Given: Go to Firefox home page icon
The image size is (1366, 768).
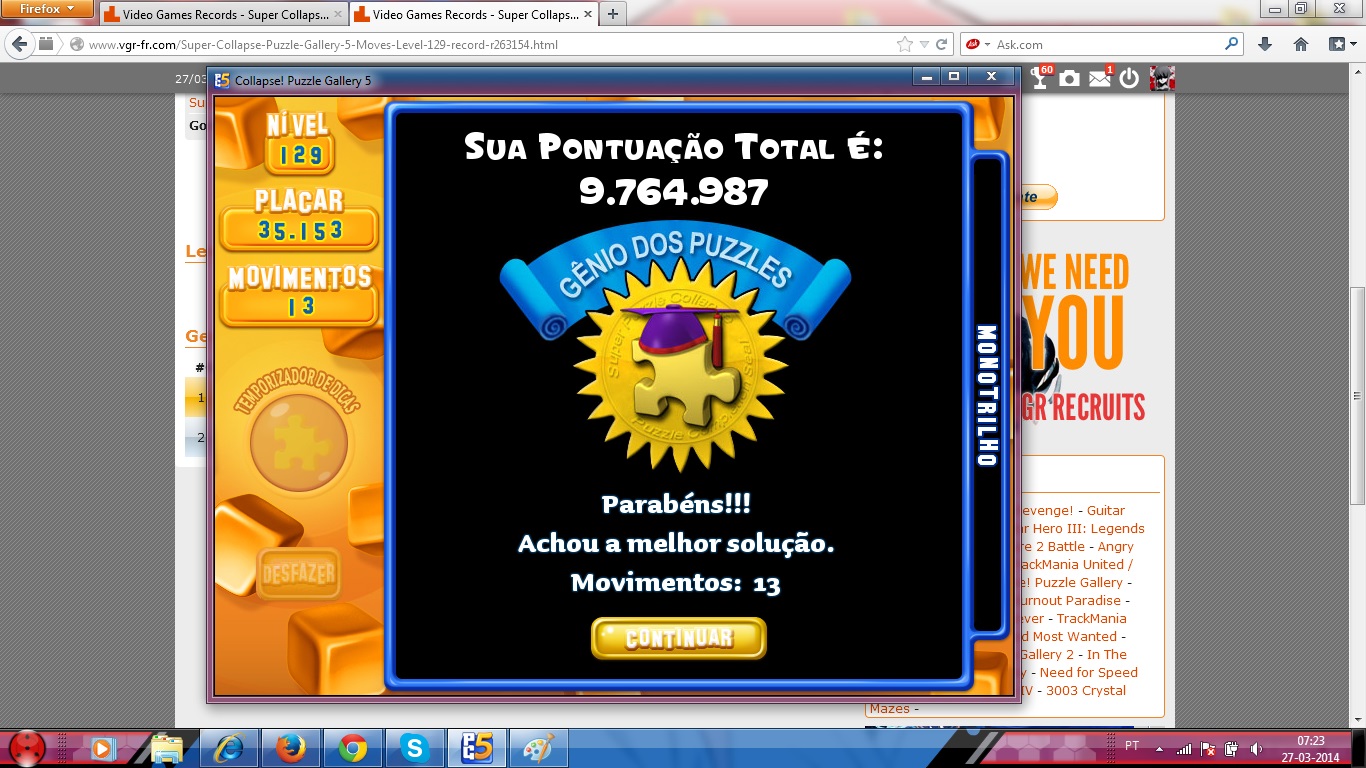Looking at the screenshot, I should point(1301,44).
